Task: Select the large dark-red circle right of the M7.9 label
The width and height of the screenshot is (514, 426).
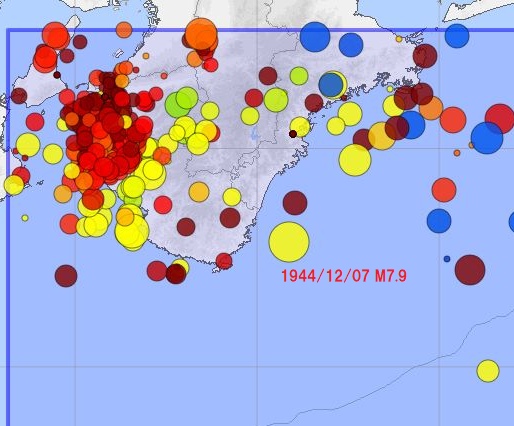Action: click(470, 270)
